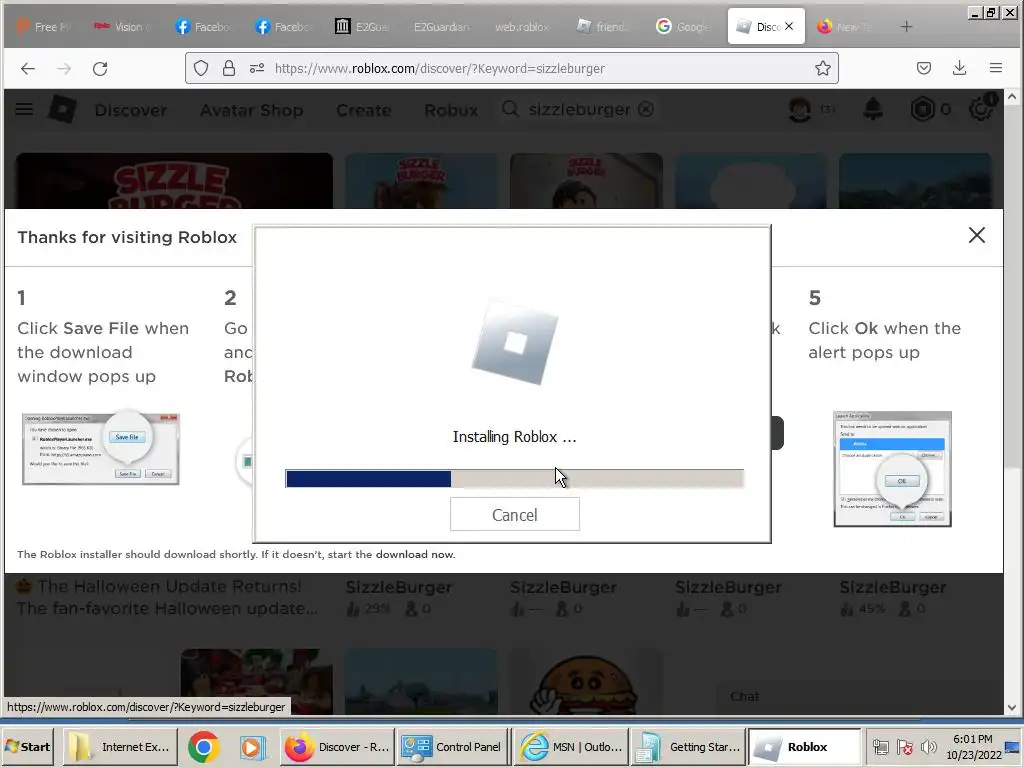Switch to the friend tab
The height and width of the screenshot is (768, 1024).
tap(602, 27)
